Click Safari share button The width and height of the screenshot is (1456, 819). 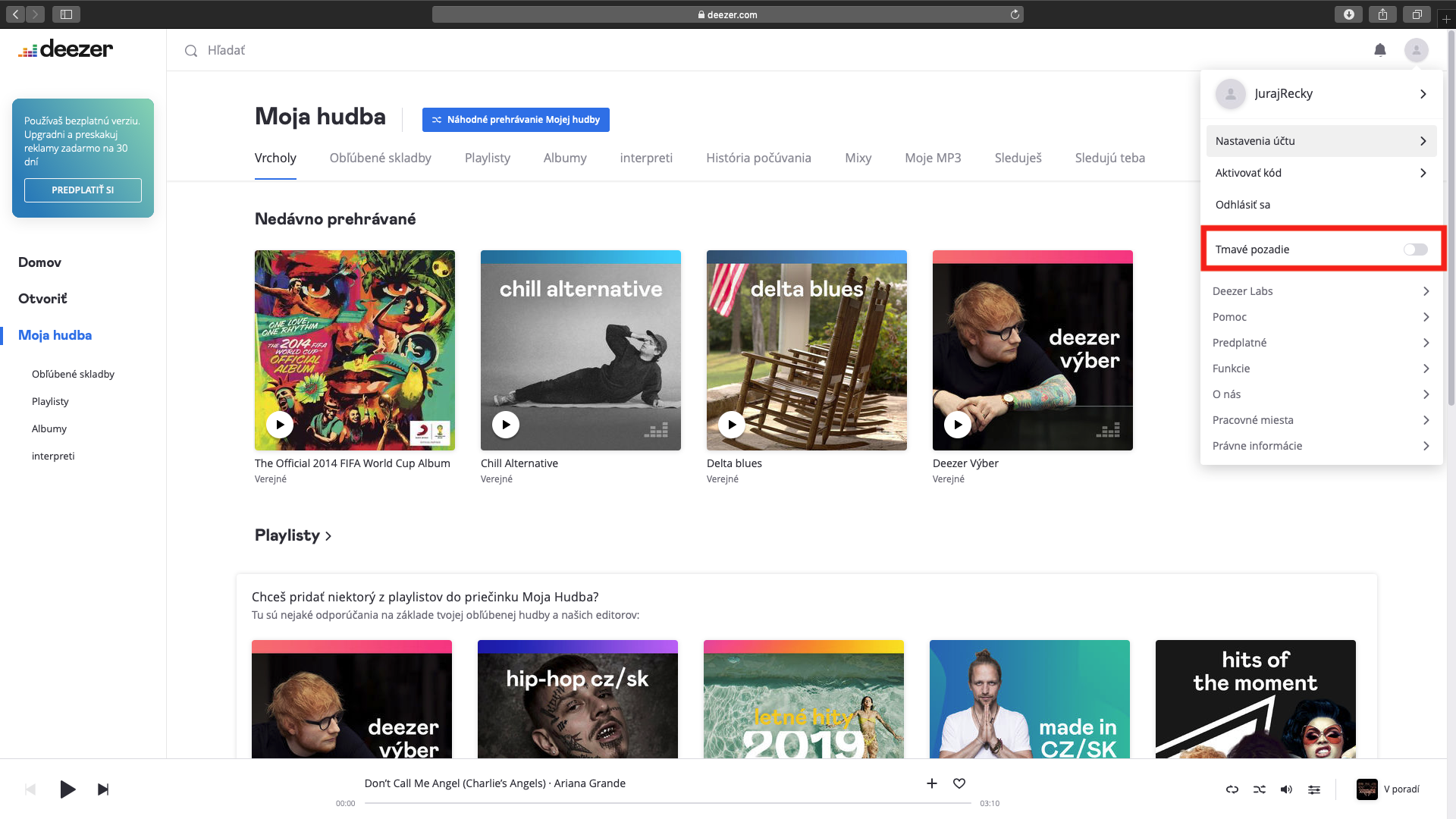[1383, 14]
